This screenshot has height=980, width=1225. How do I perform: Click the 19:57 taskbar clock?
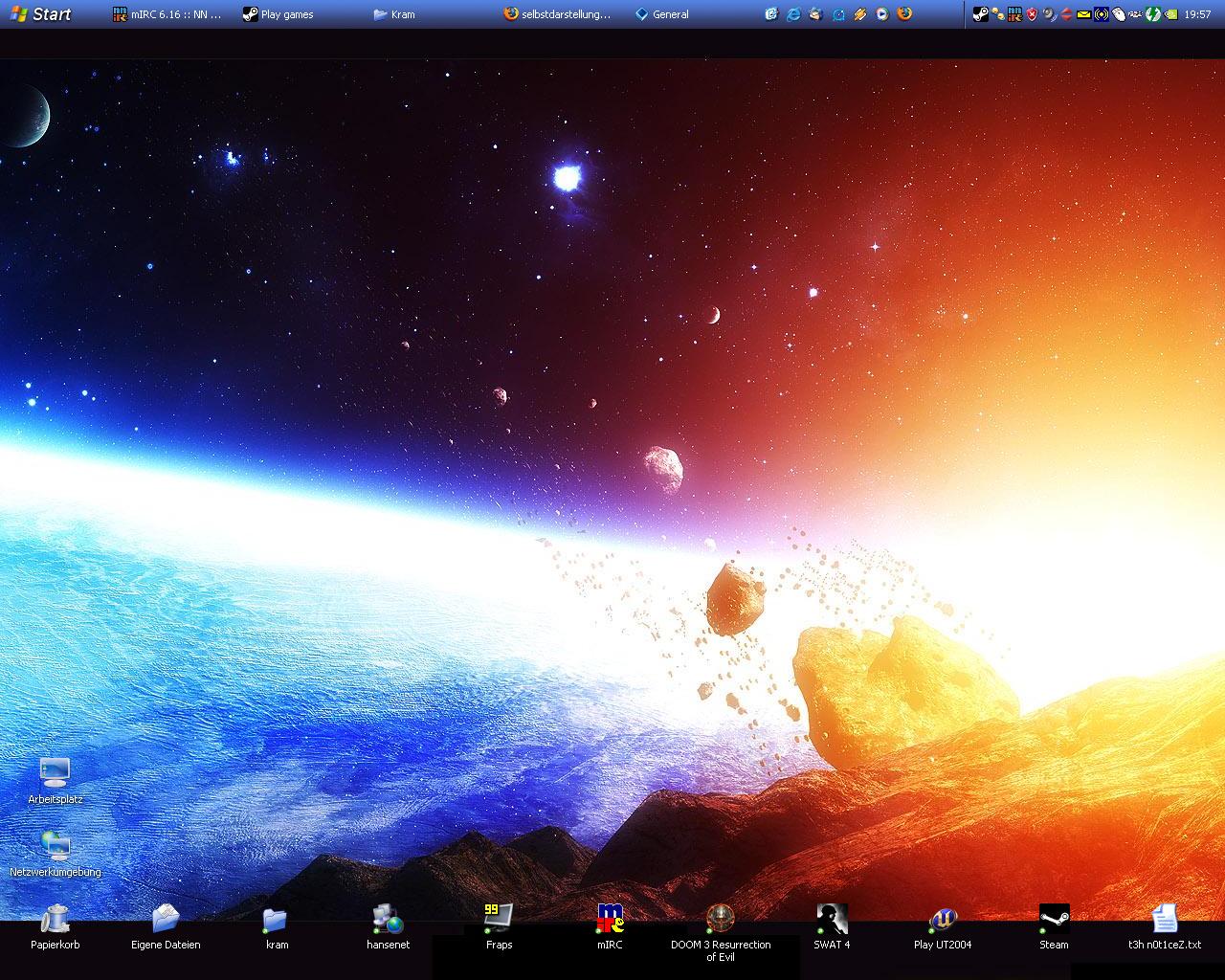[x=1197, y=14]
